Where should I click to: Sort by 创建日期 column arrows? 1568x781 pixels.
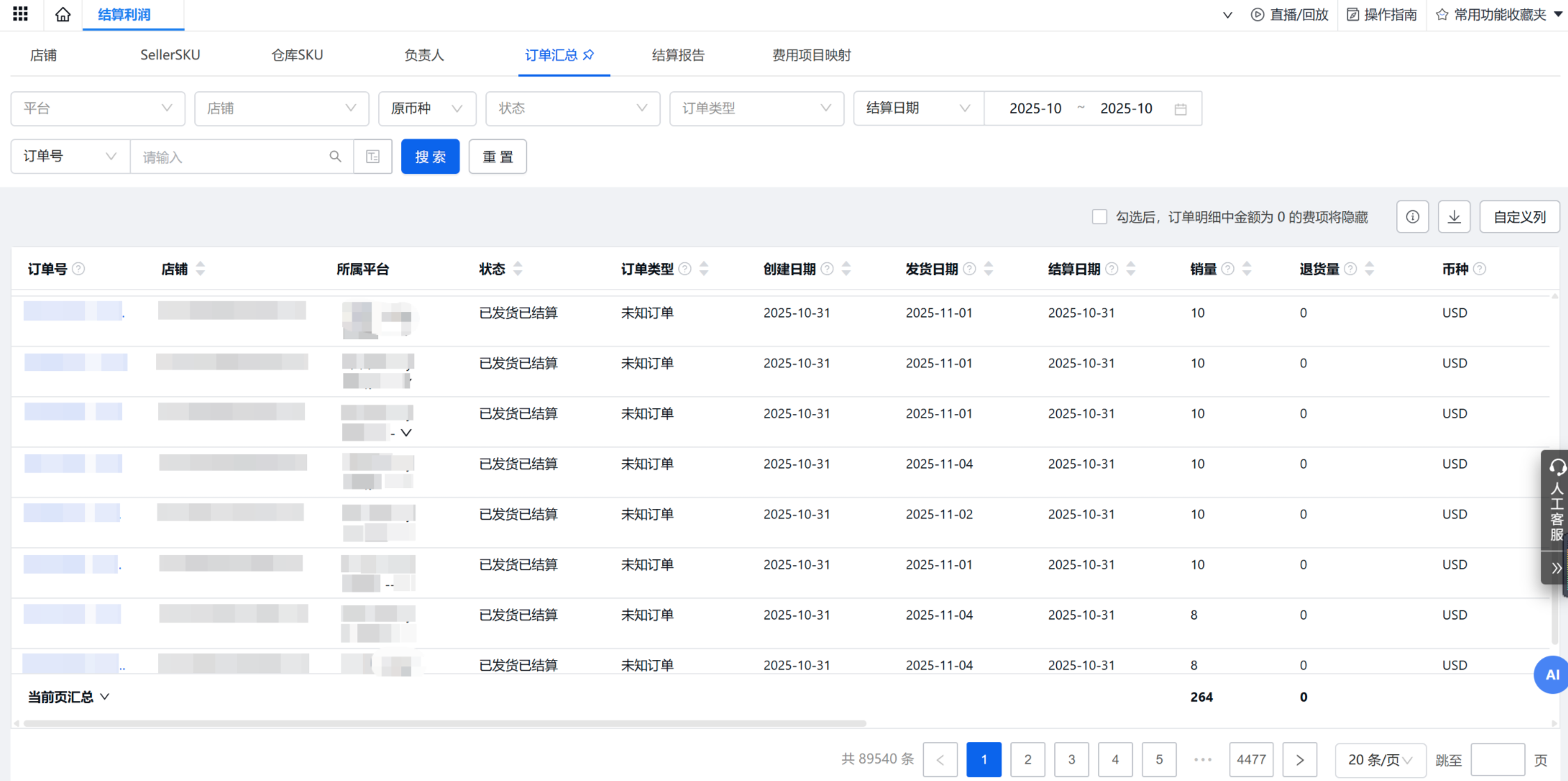(846, 269)
